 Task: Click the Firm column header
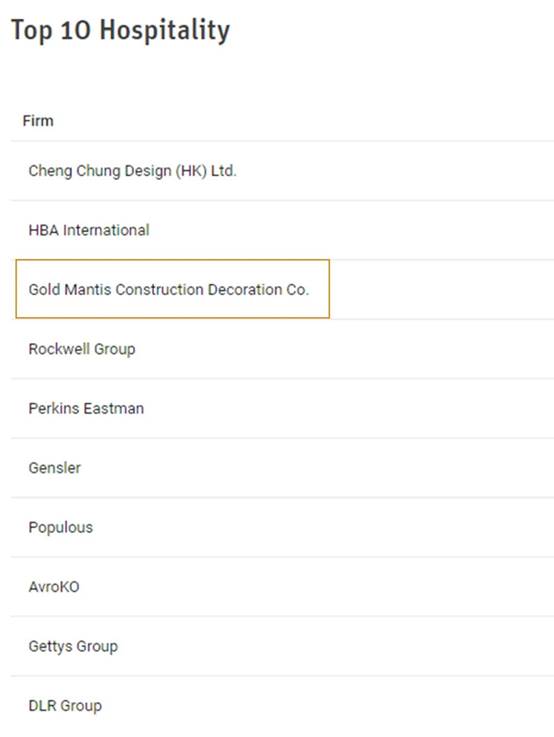(38, 121)
